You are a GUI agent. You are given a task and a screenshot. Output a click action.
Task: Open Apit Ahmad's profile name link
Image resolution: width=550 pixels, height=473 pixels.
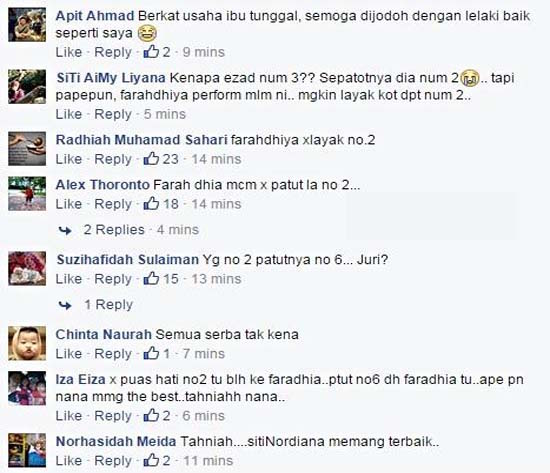point(95,16)
